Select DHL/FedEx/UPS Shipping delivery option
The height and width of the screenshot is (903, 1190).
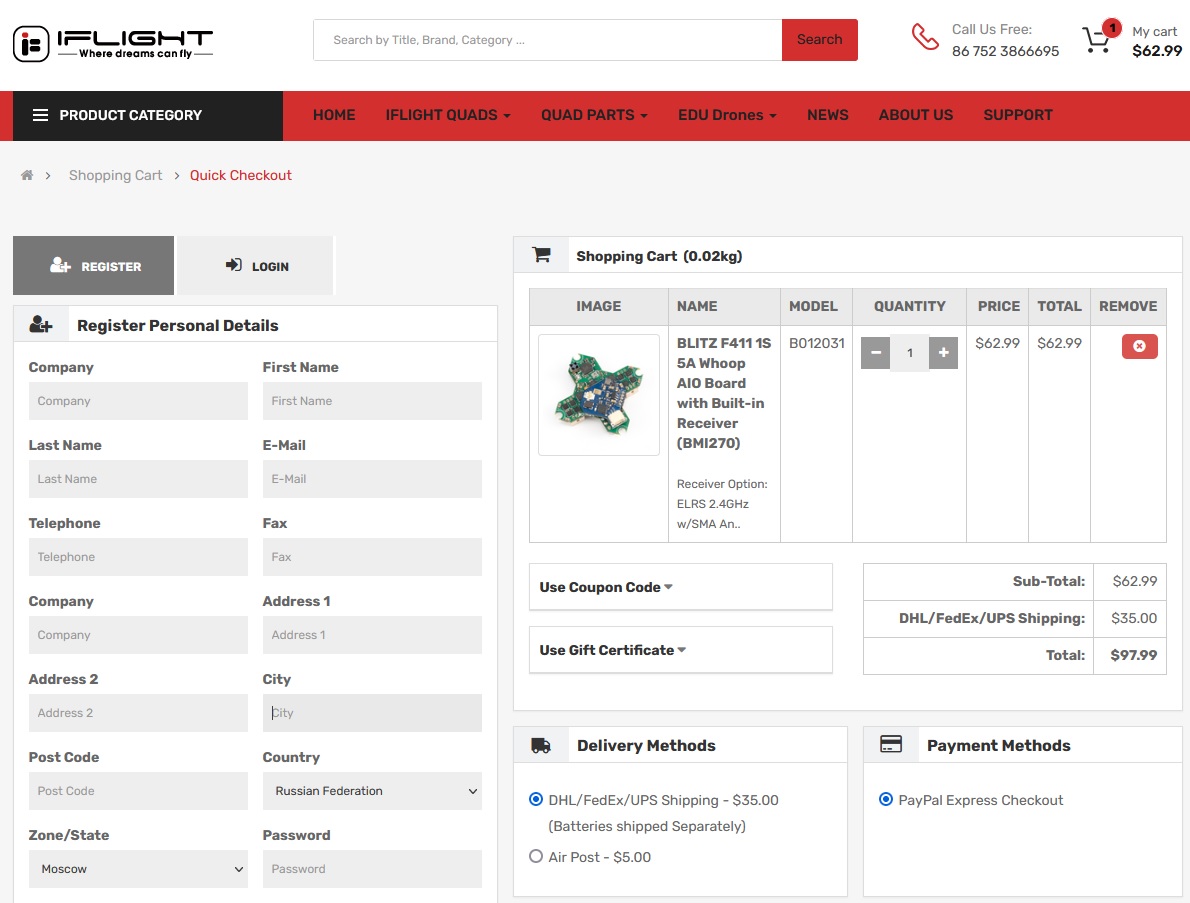pyautogui.click(x=536, y=799)
